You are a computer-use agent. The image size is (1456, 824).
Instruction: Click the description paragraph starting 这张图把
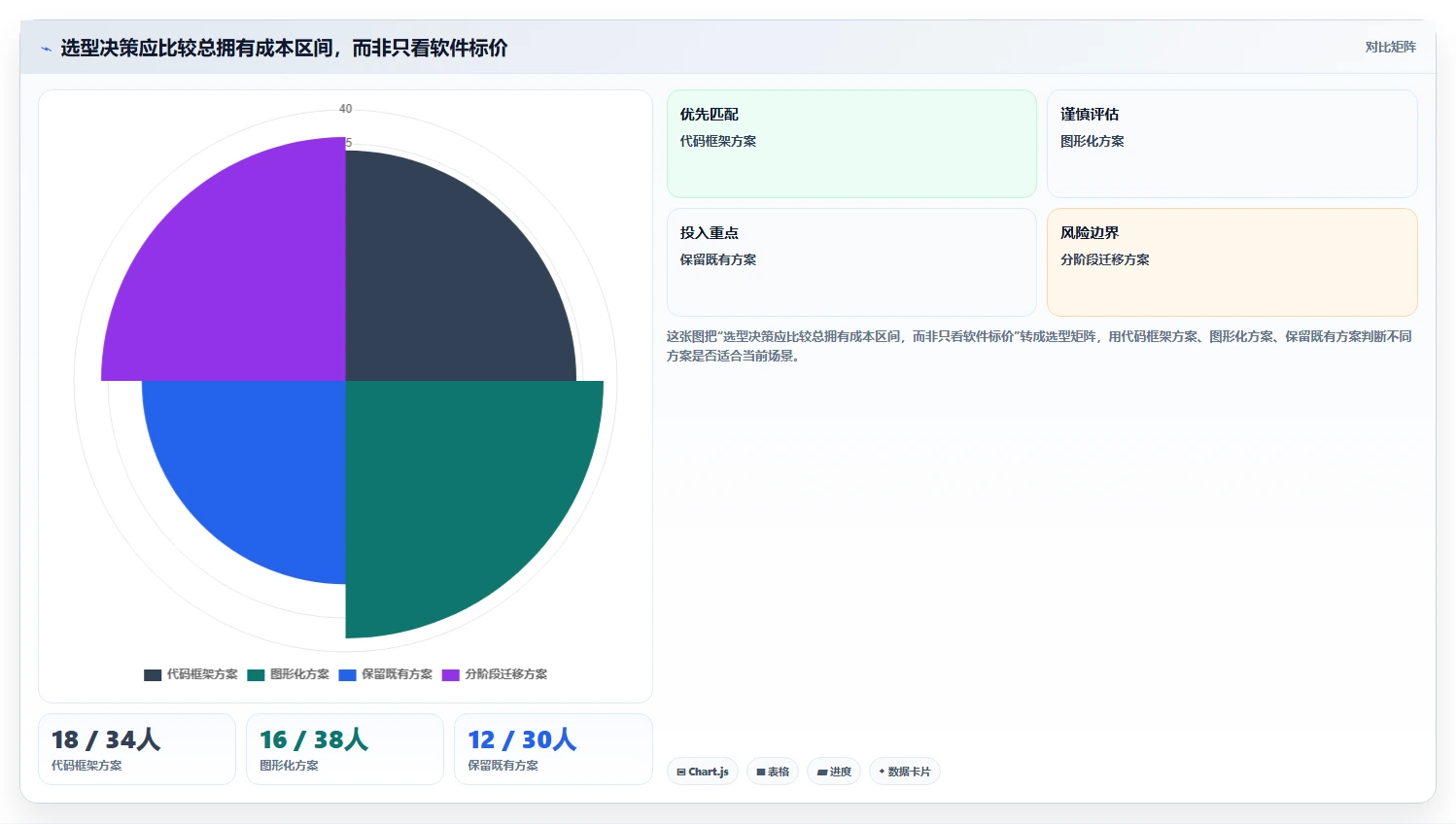pos(1039,346)
